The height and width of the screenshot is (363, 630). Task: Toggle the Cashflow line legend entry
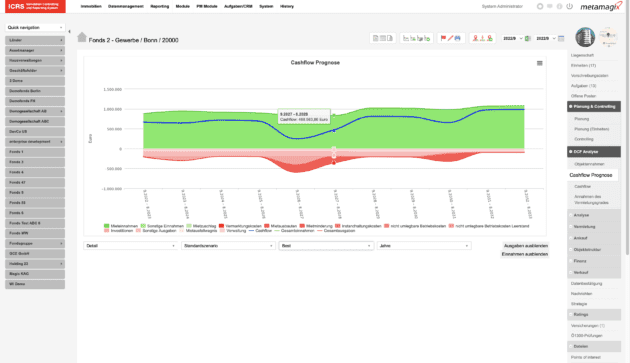[x=260, y=231]
